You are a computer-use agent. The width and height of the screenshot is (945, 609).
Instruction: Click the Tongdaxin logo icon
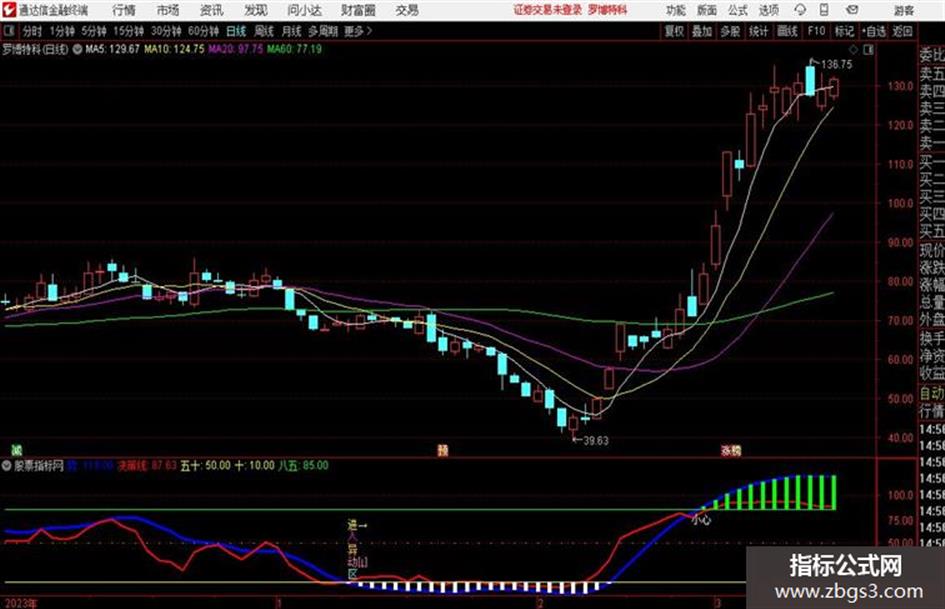tap(9, 10)
